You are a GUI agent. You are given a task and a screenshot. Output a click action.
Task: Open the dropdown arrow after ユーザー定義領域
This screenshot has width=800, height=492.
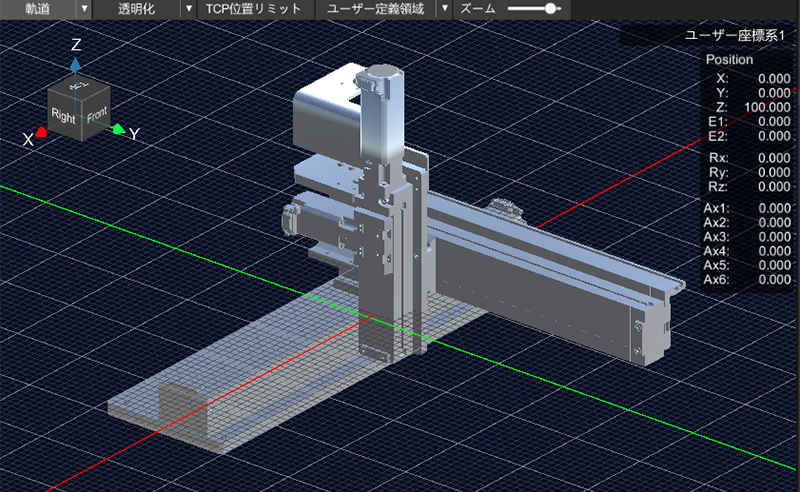[444, 9]
